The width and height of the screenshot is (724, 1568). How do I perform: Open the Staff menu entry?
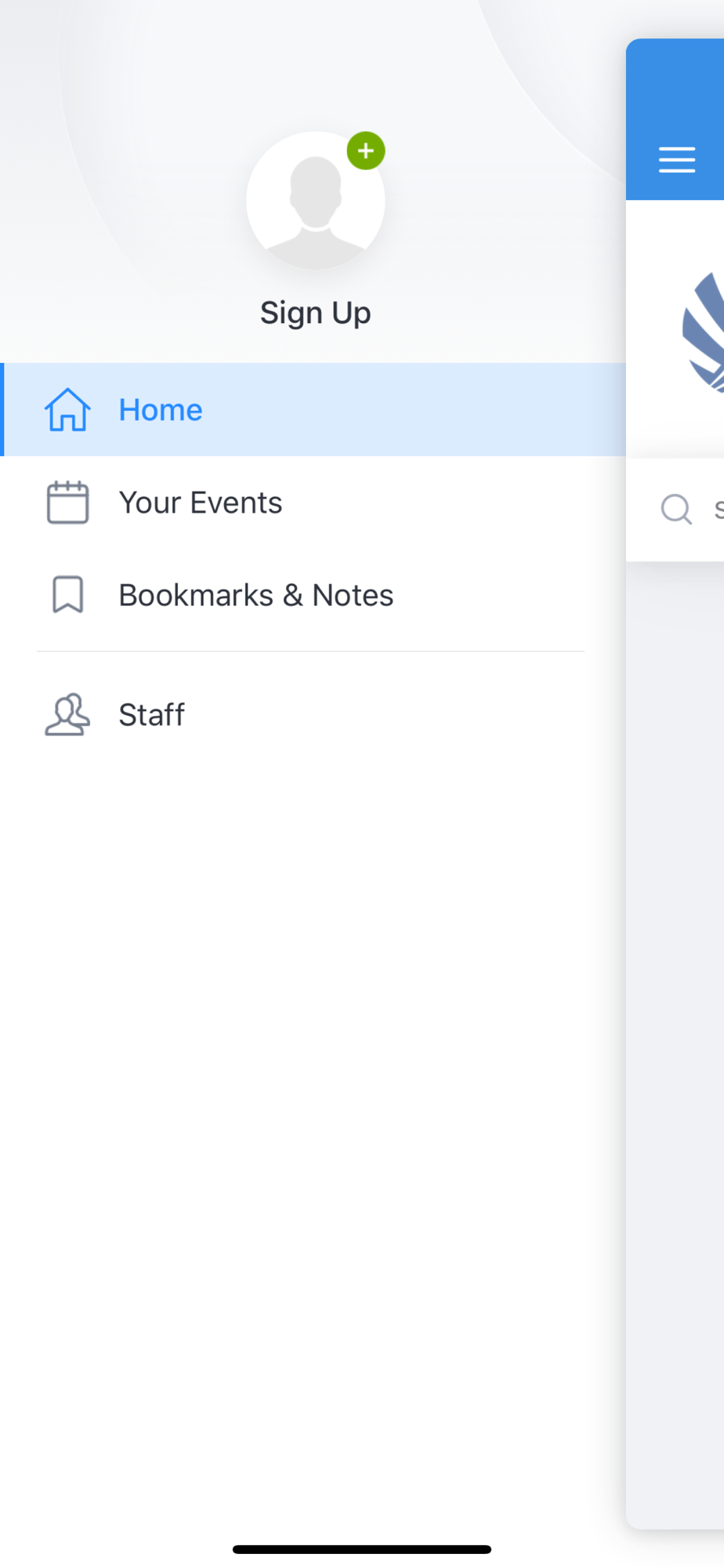[x=313, y=714]
